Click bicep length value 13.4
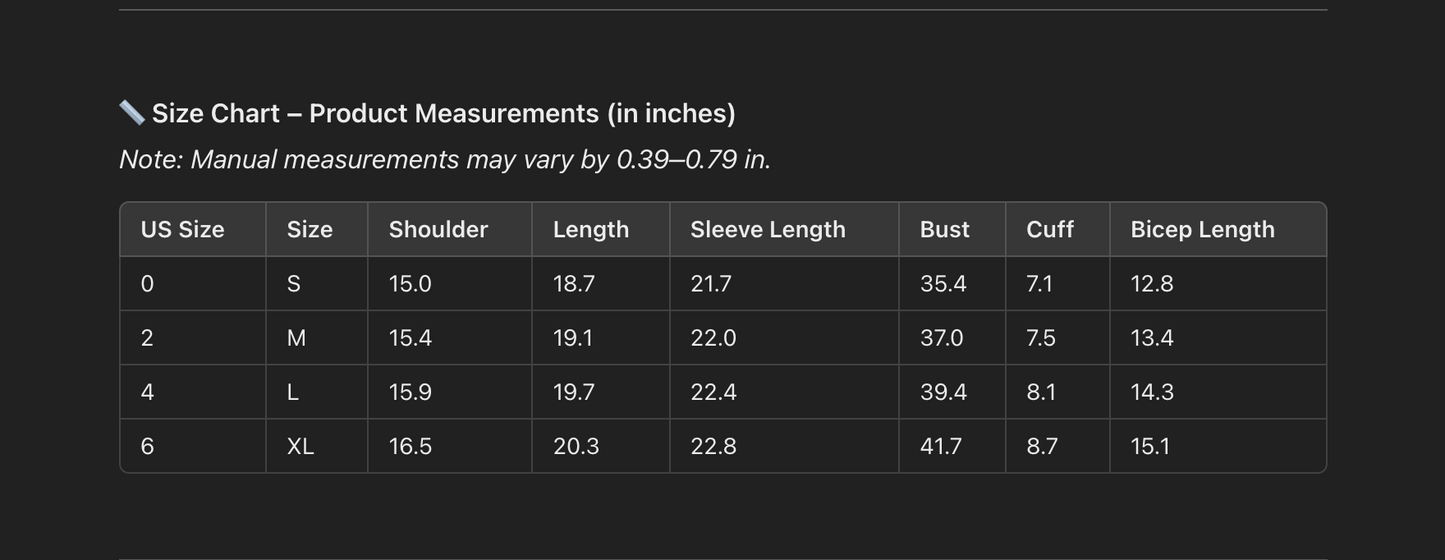This screenshot has width=1445, height=560. [x=1152, y=338]
